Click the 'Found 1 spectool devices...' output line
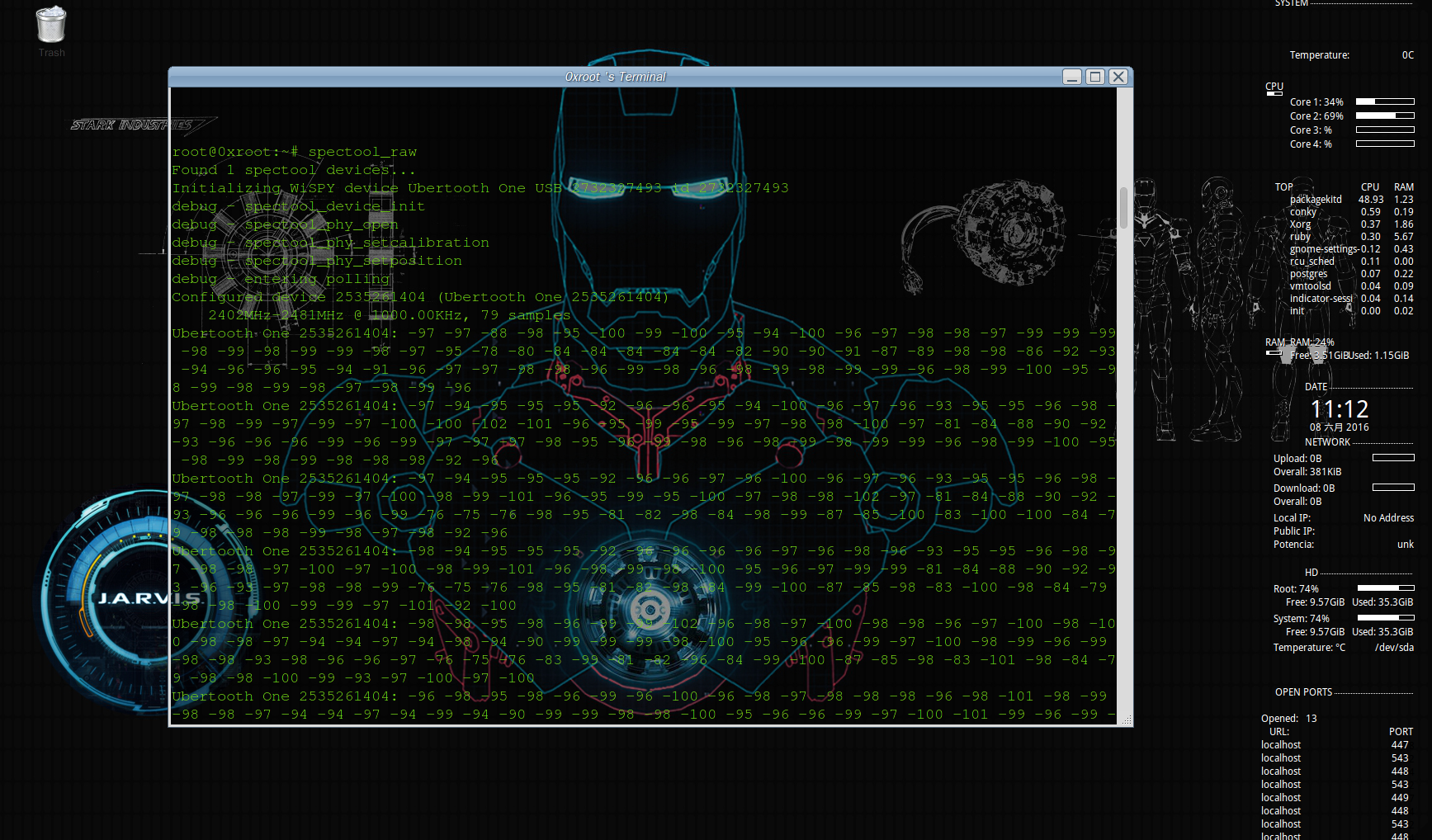 [x=294, y=170]
